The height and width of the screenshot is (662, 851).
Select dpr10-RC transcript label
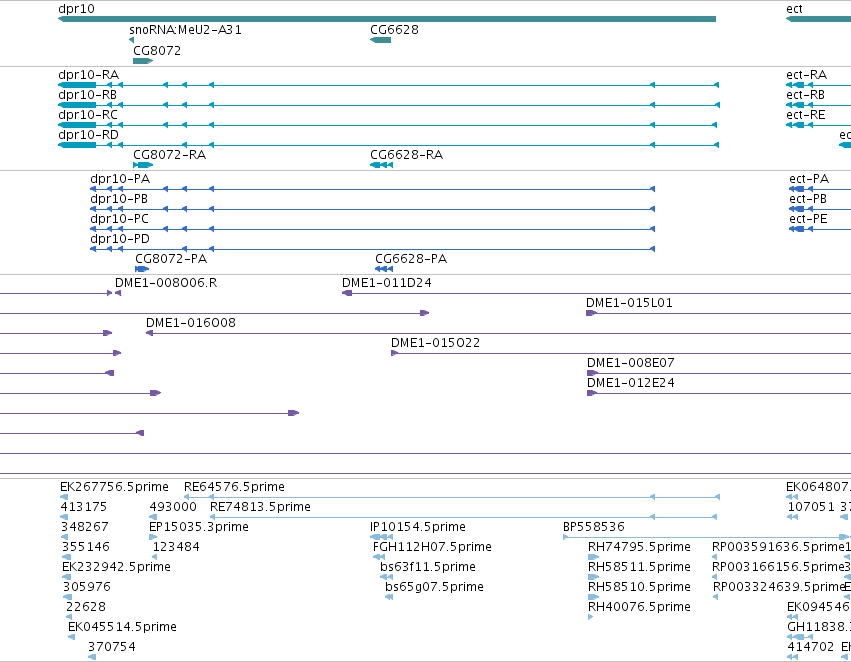pyautogui.click(x=88, y=115)
